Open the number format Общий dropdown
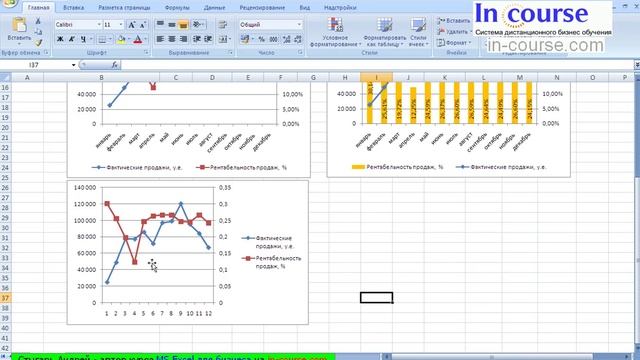640x360 pixels. 299,25
